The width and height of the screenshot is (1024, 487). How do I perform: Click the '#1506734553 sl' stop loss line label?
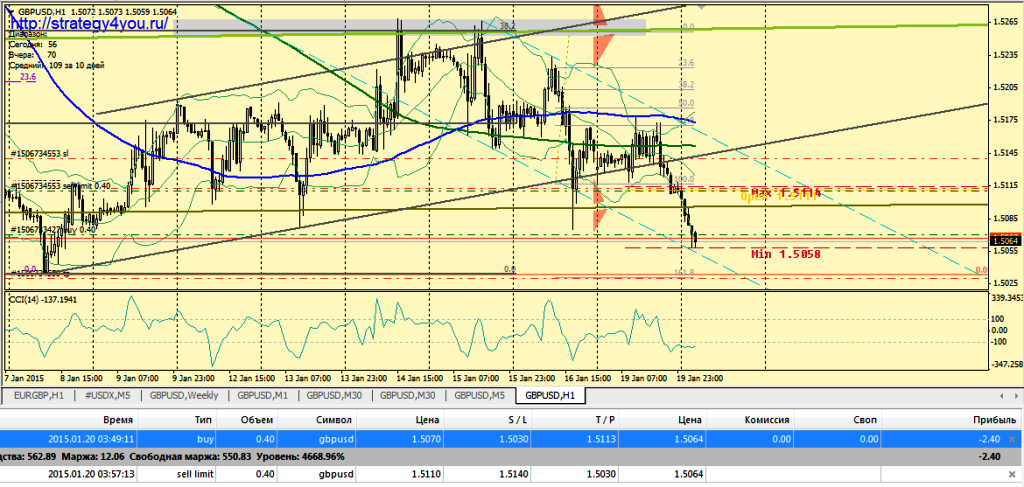(40, 153)
